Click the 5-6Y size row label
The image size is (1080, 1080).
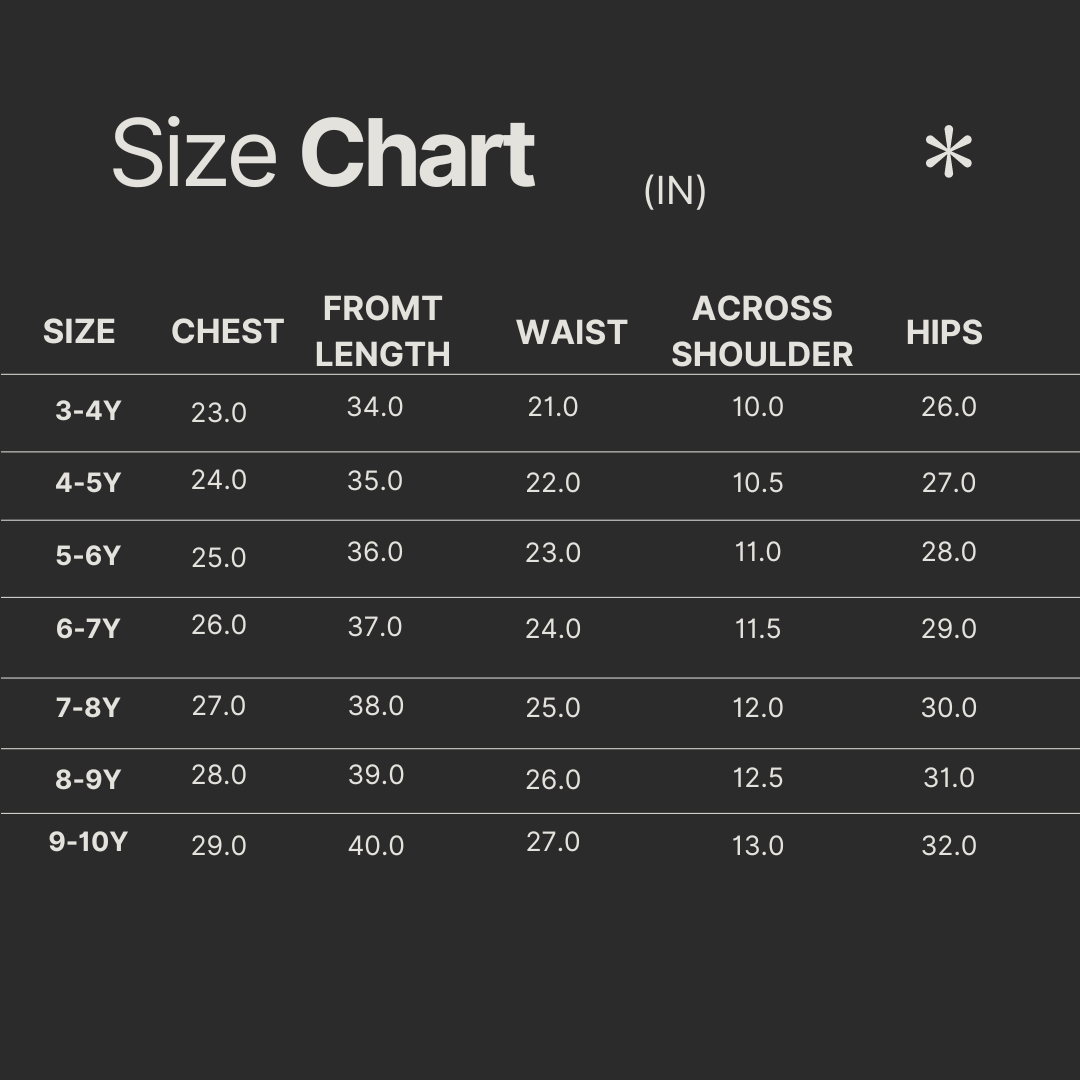88,556
